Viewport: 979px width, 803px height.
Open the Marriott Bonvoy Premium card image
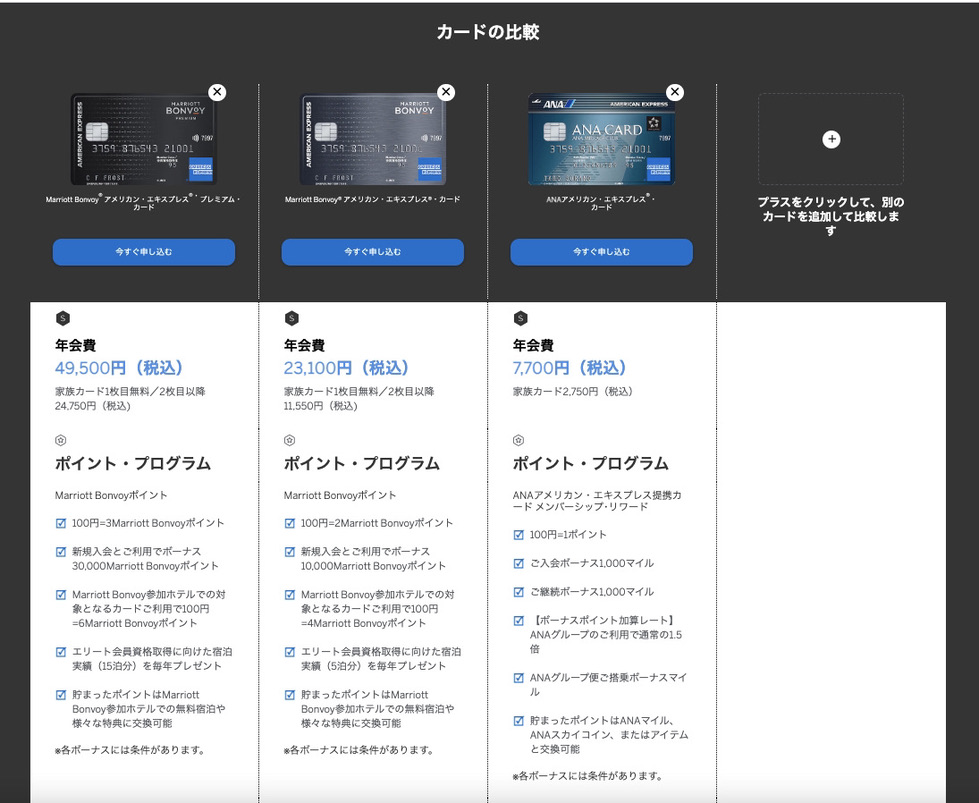point(143,139)
